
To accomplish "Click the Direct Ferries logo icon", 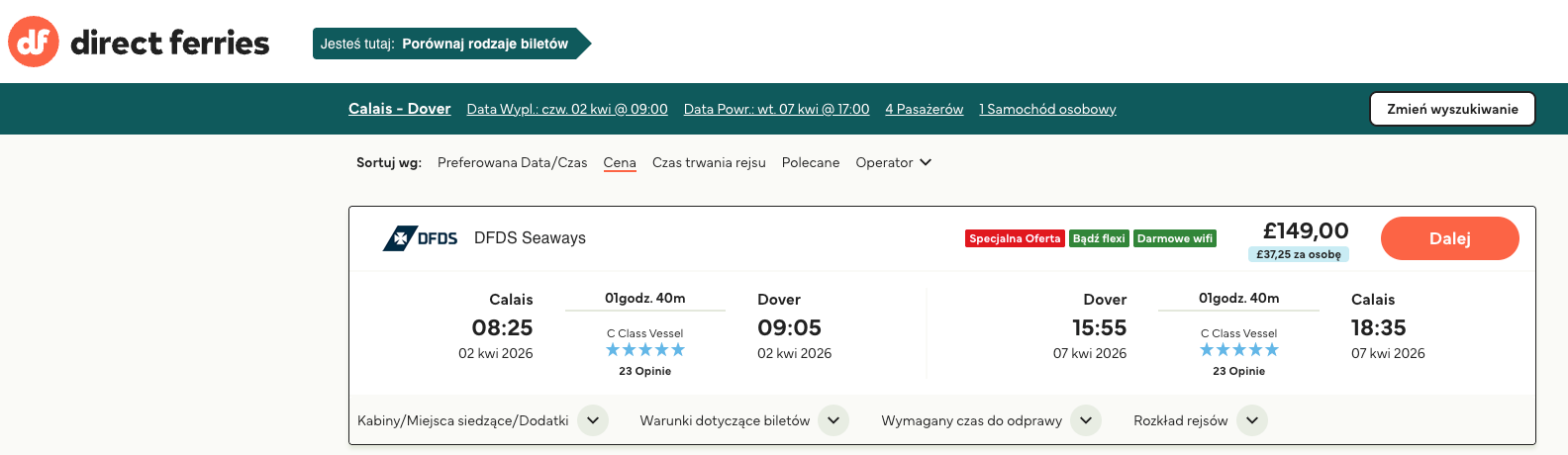I will pyautogui.click(x=34, y=42).
